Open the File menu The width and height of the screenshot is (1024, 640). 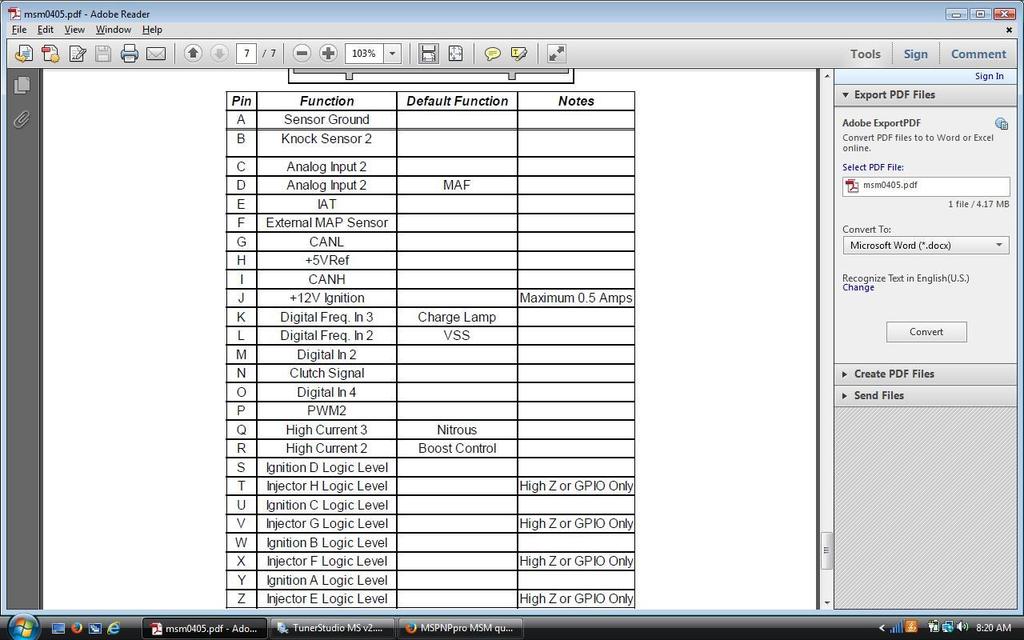[19, 29]
